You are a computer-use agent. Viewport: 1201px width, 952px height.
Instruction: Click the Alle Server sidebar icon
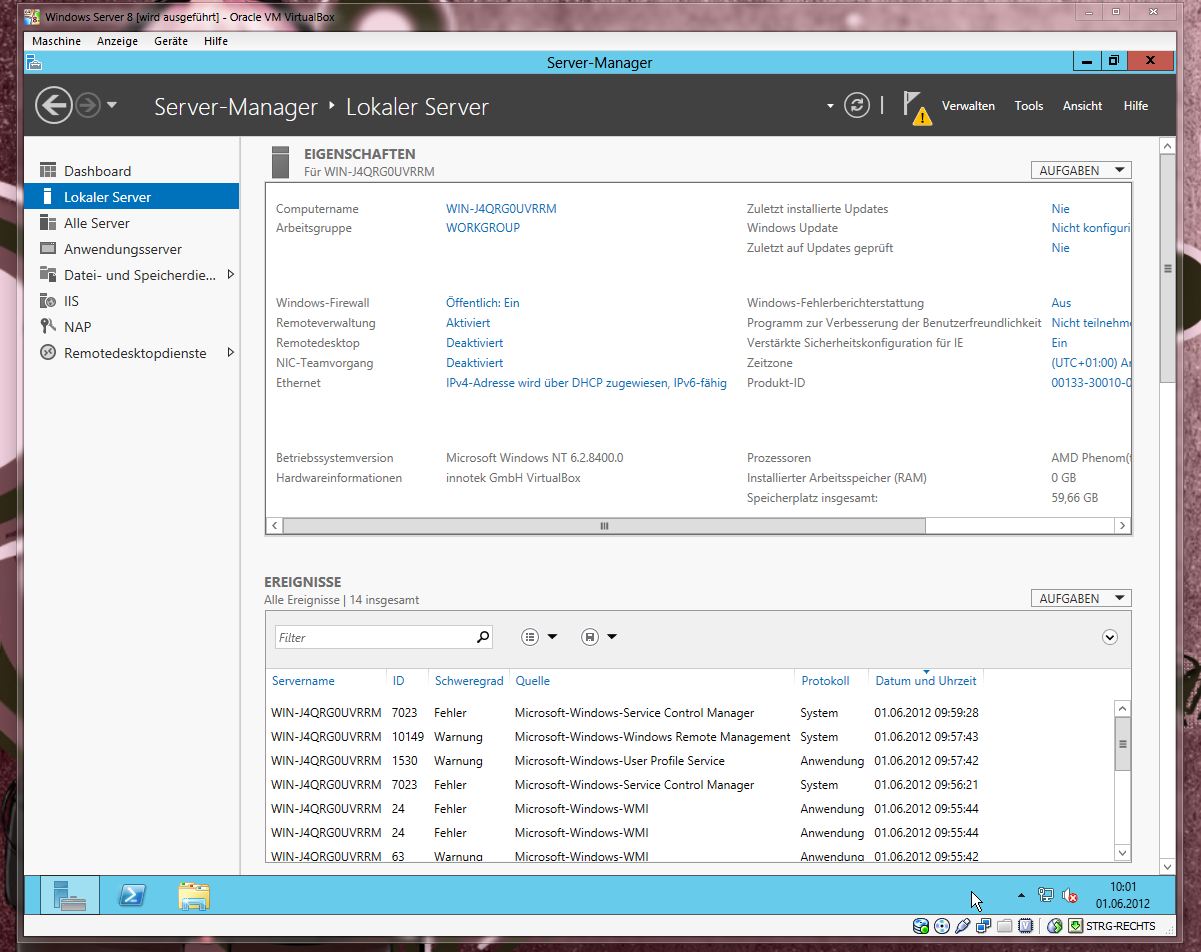click(x=47, y=222)
